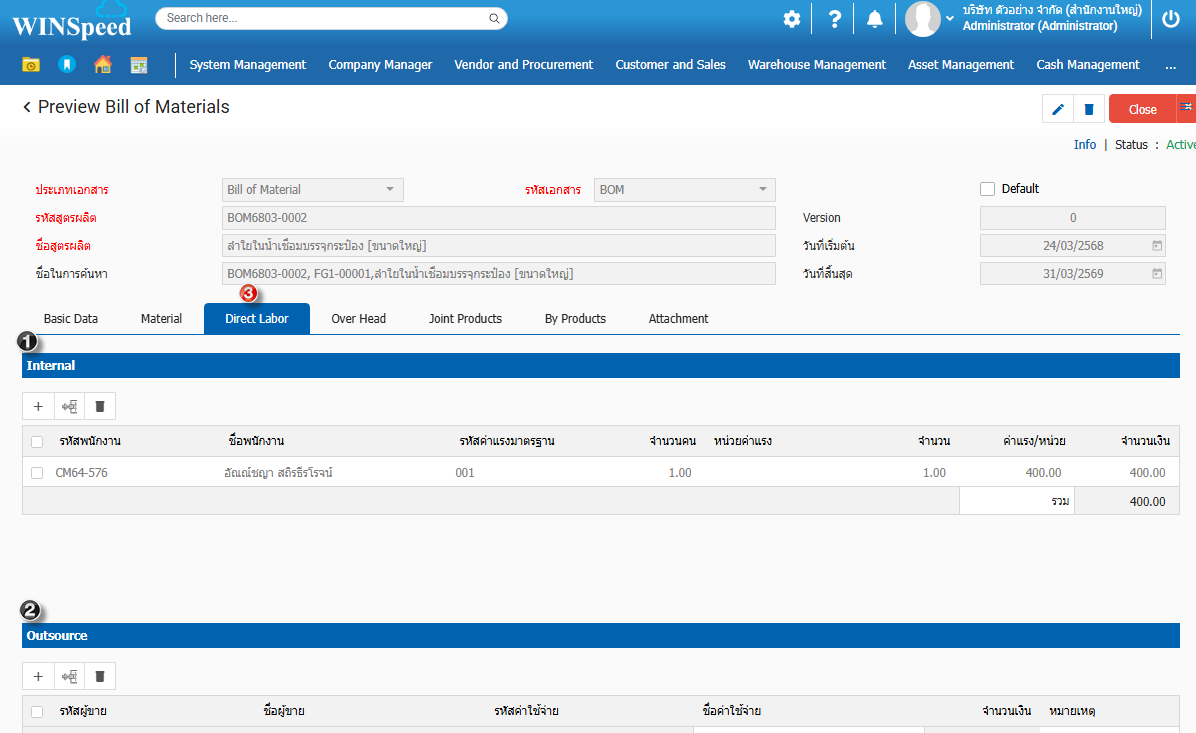
Task: Select all rows in Internal table header
Action: (37, 441)
